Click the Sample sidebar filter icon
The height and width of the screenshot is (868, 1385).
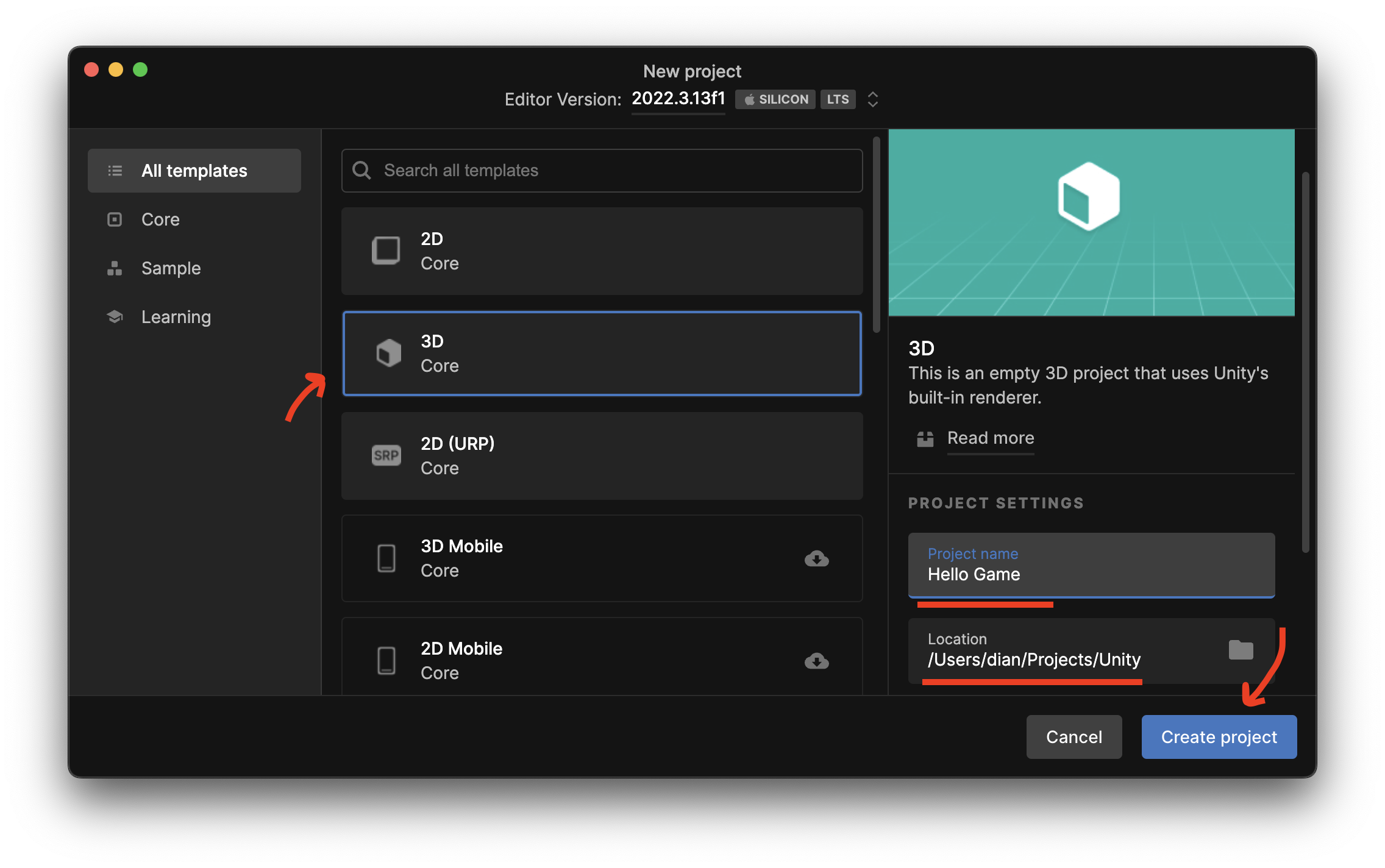pyautogui.click(x=114, y=267)
